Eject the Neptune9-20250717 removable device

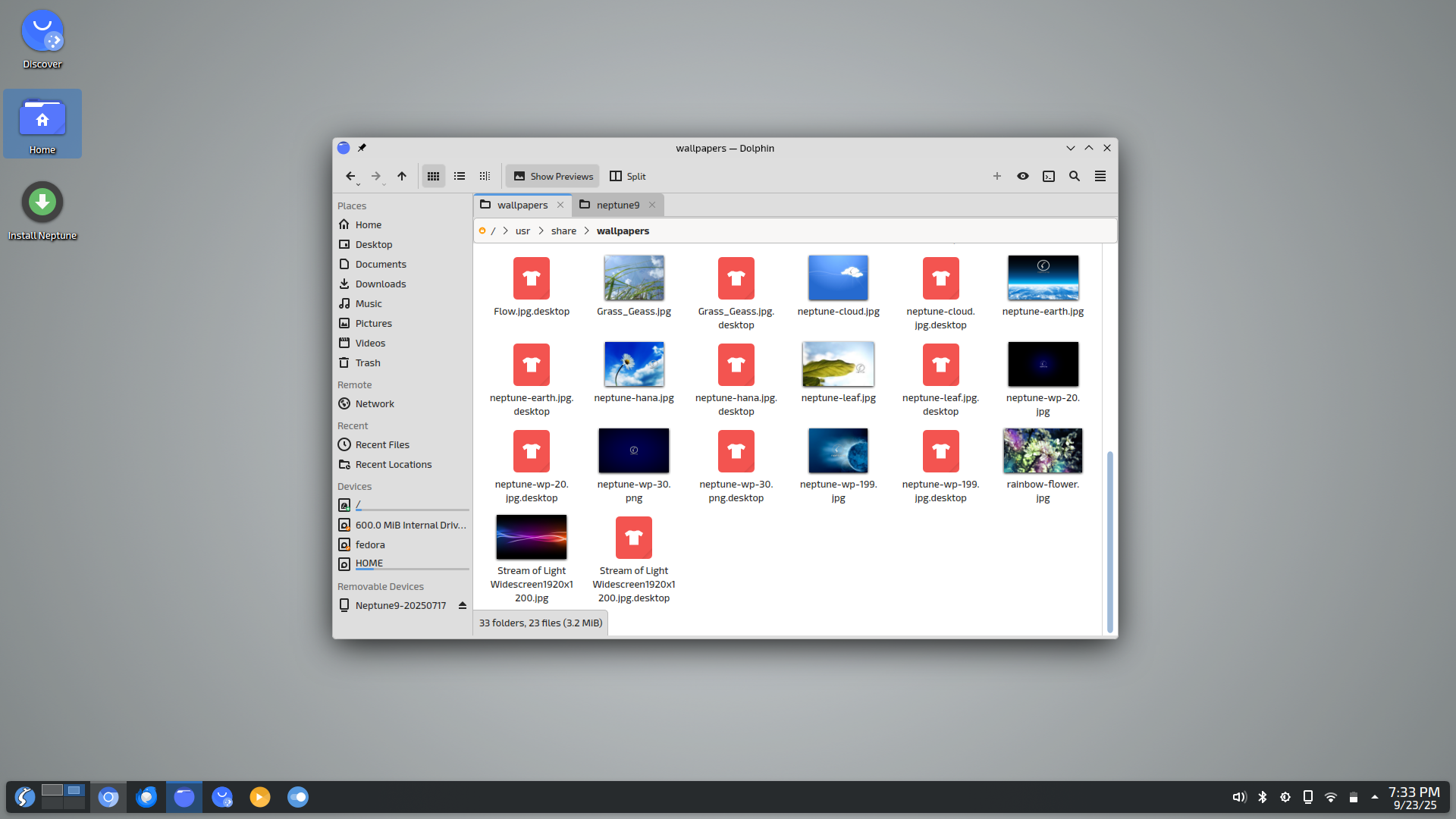tap(462, 605)
